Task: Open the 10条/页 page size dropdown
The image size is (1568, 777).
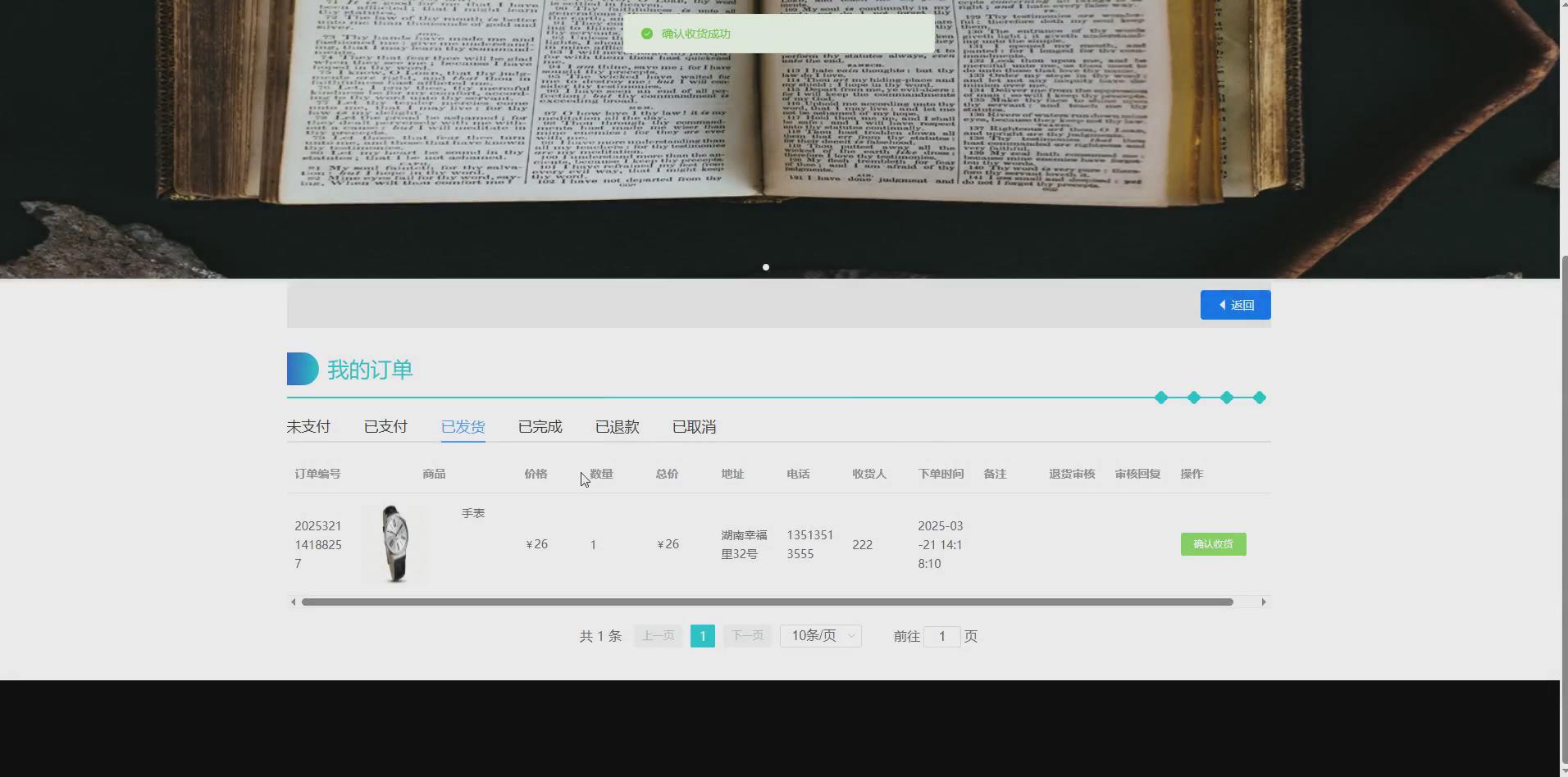Action: [x=821, y=636]
